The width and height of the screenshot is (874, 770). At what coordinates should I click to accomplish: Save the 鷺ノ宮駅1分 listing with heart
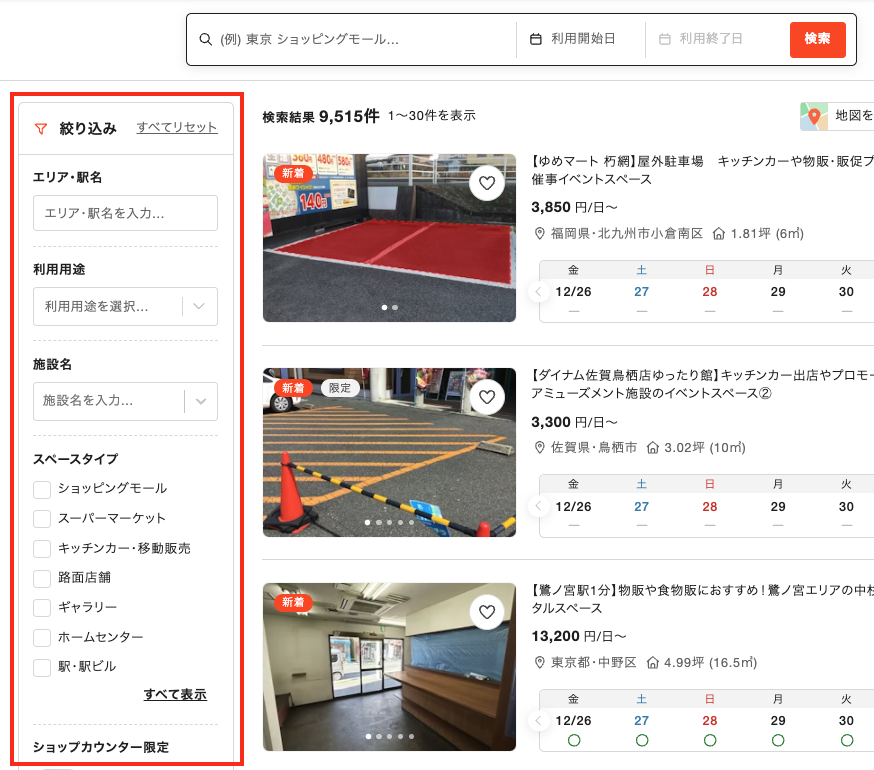pyautogui.click(x=487, y=612)
